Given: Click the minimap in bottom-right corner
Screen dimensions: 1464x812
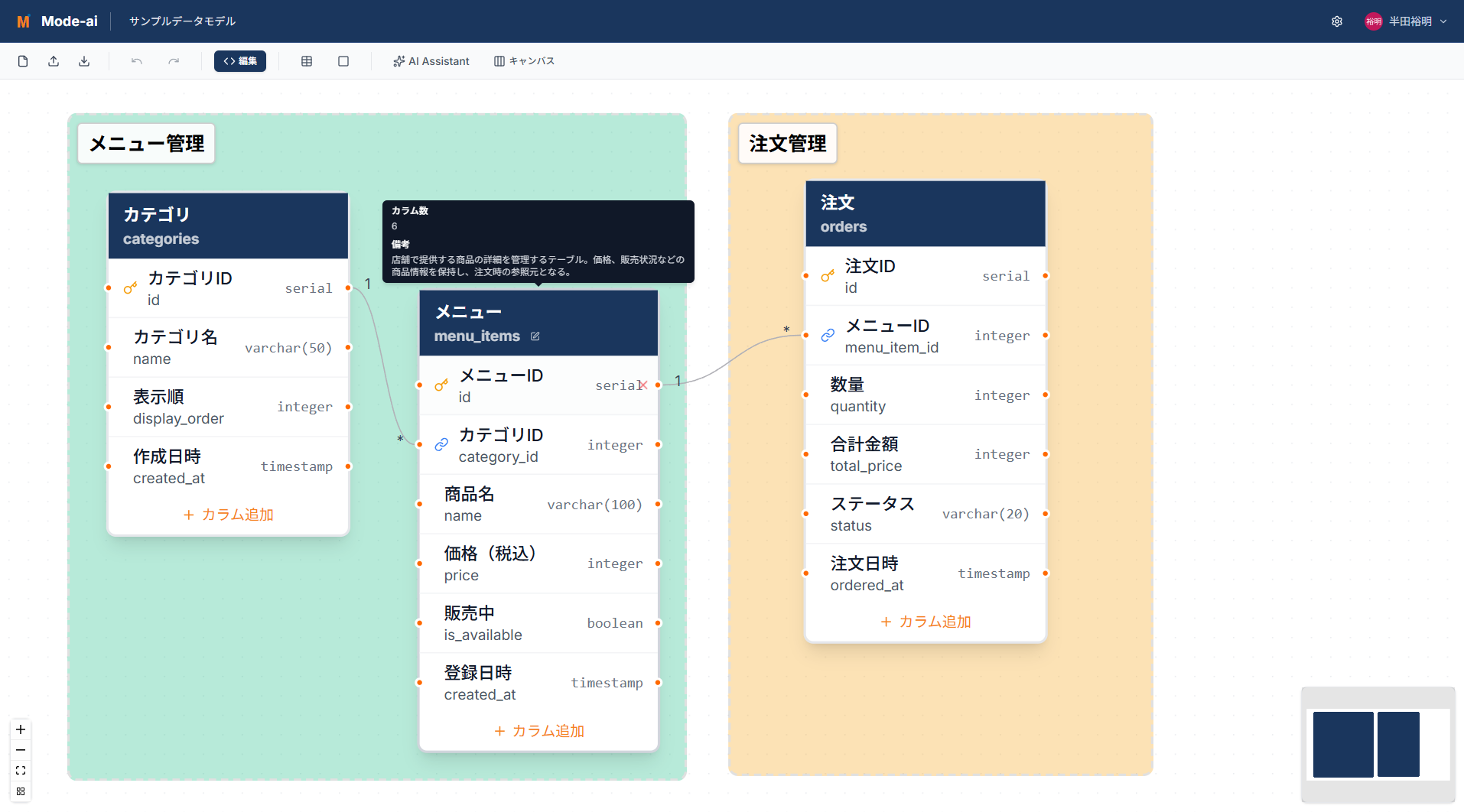Looking at the screenshot, I should pyautogui.click(x=1378, y=745).
